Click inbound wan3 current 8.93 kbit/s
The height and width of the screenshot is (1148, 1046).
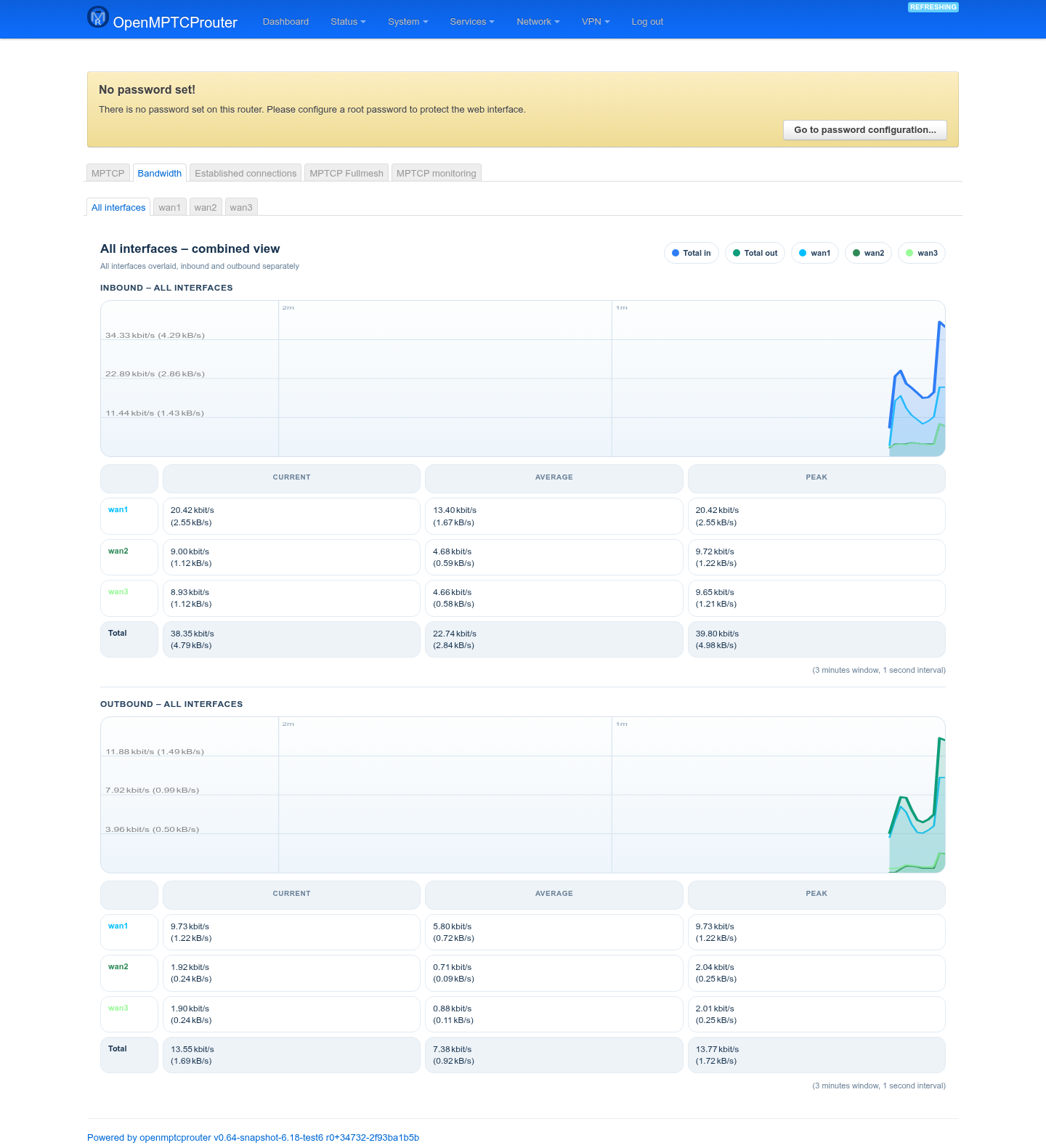click(x=291, y=598)
